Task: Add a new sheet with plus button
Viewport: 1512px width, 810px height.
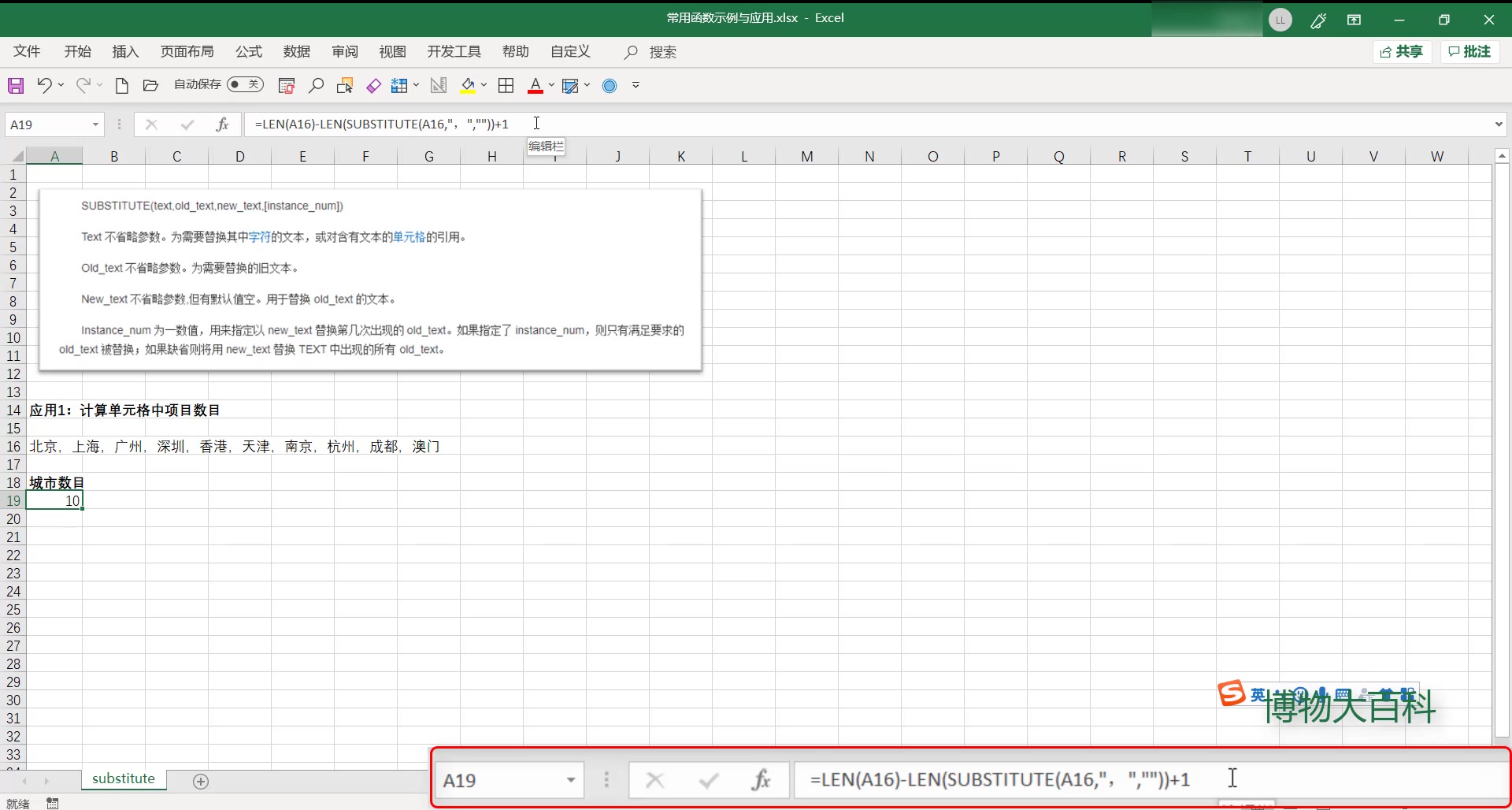Action: tap(201, 781)
